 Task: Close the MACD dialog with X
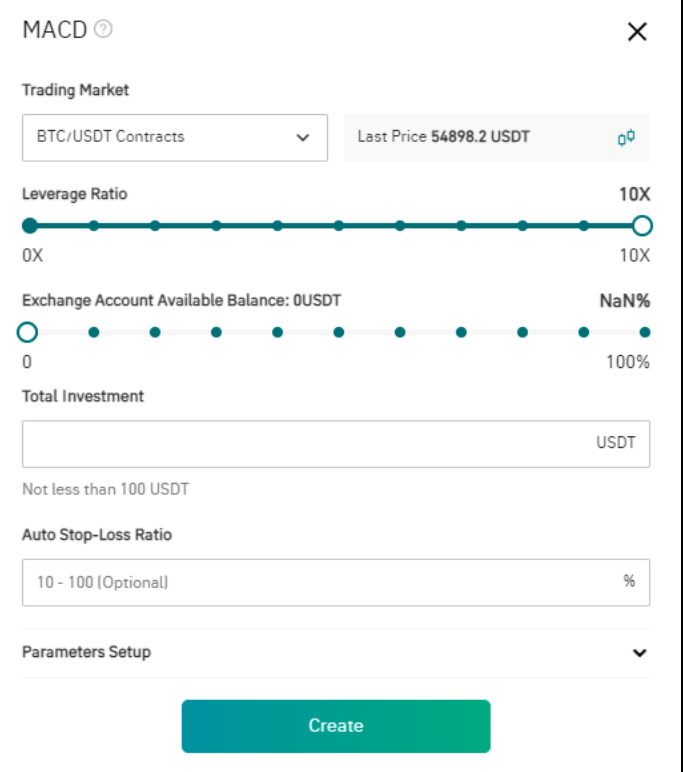pos(637,32)
